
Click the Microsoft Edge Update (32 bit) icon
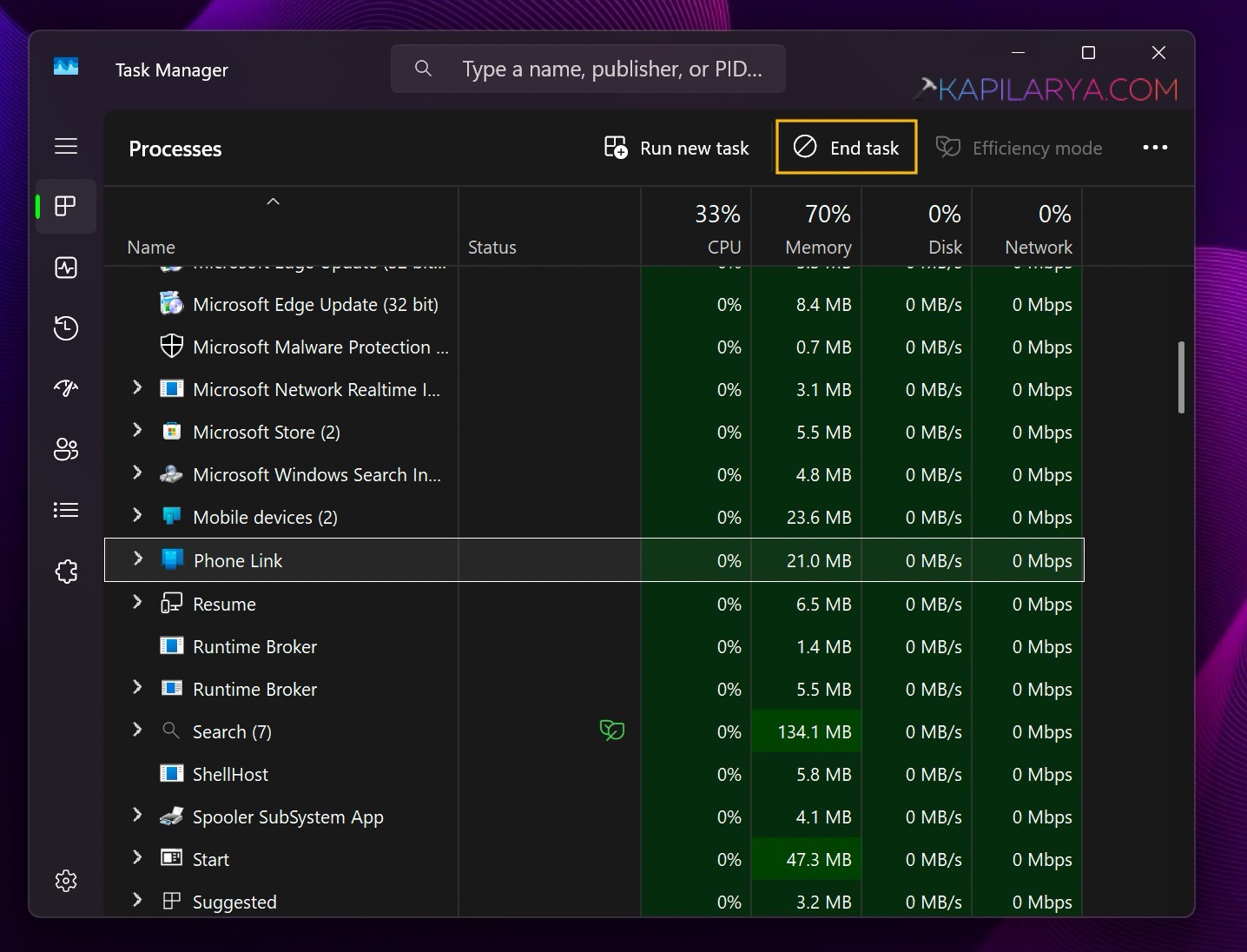pyautogui.click(x=172, y=304)
